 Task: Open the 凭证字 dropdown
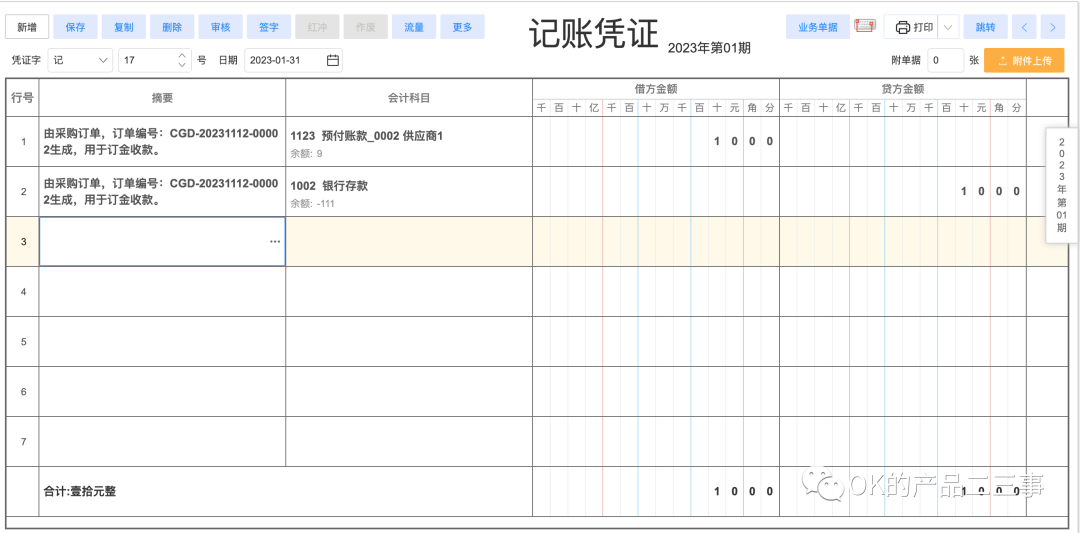[81, 60]
